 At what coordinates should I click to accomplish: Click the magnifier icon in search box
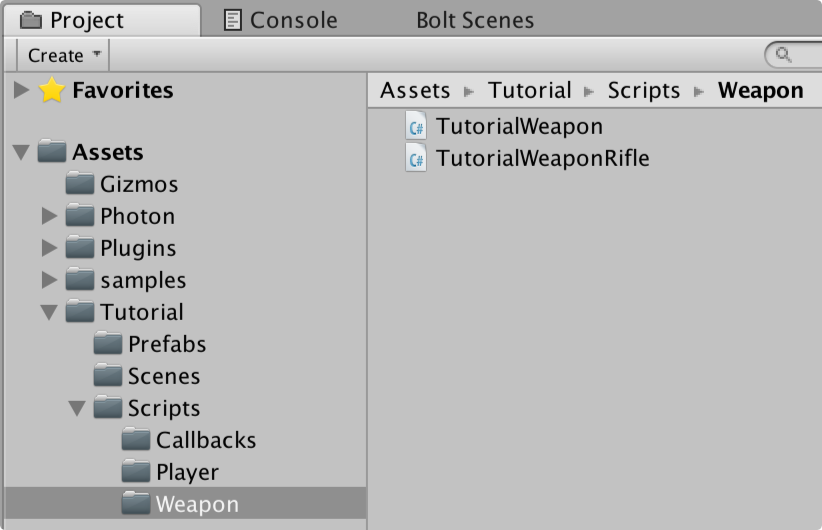[784, 55]
